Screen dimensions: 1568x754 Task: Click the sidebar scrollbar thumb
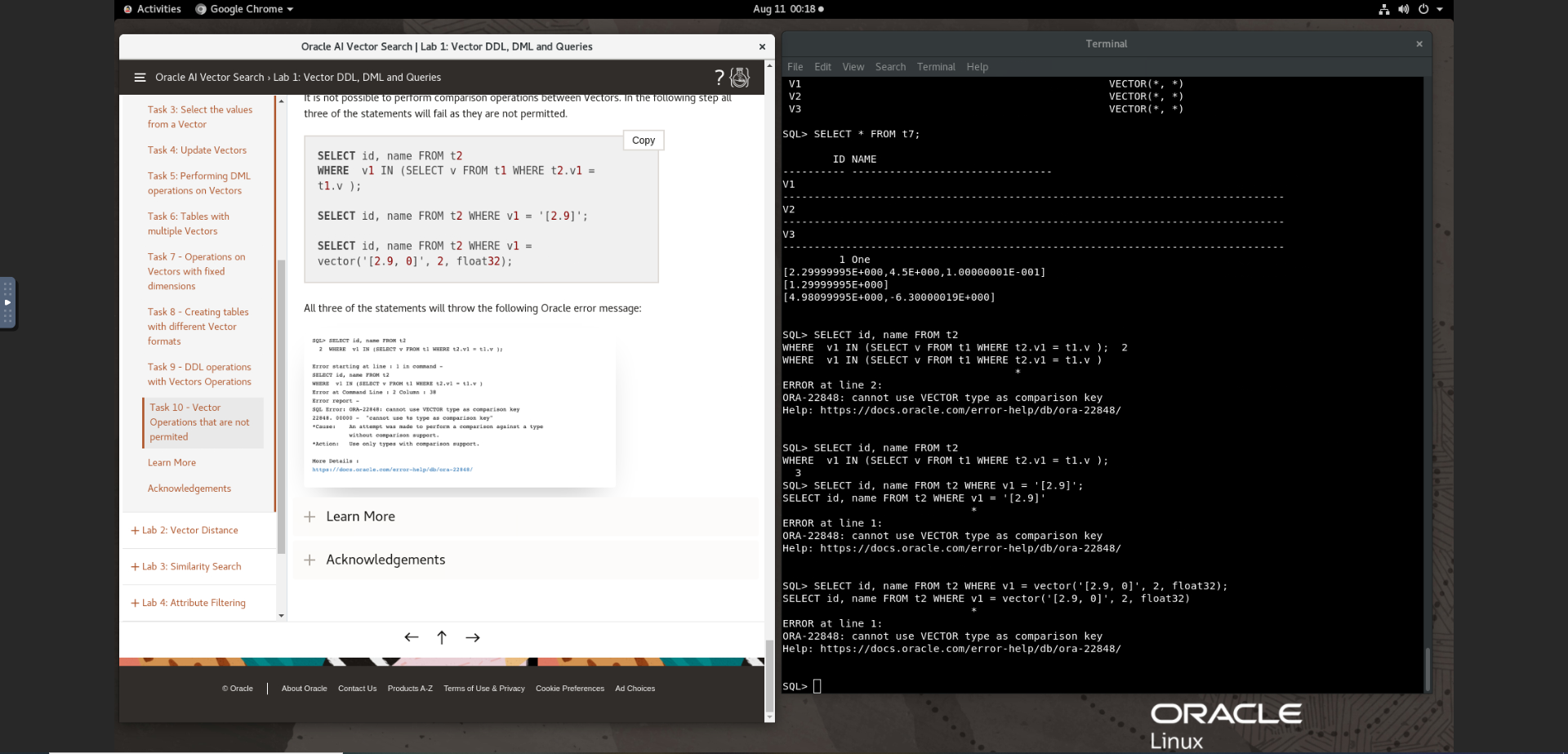[x=282, y=407]
